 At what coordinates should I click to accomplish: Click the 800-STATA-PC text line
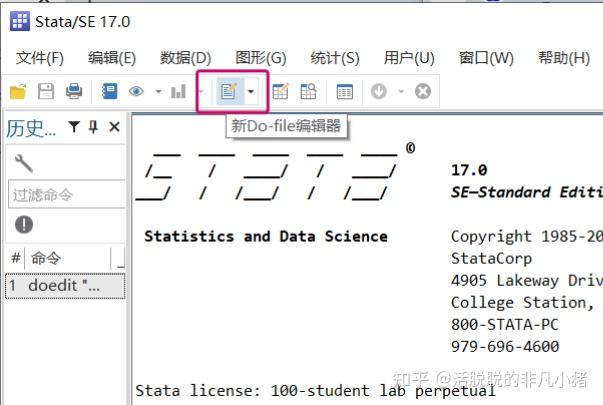pyautogui.click(x=505, y=324)
